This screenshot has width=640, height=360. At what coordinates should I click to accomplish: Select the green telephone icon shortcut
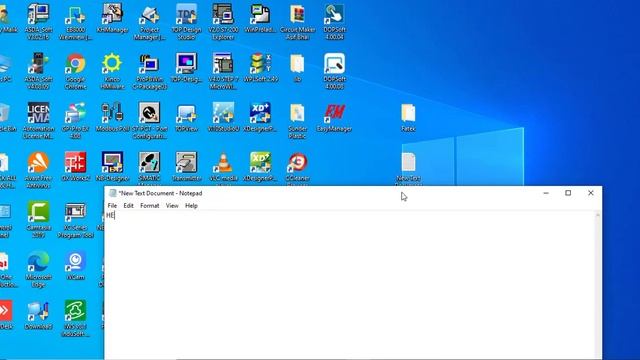[76, 318]
